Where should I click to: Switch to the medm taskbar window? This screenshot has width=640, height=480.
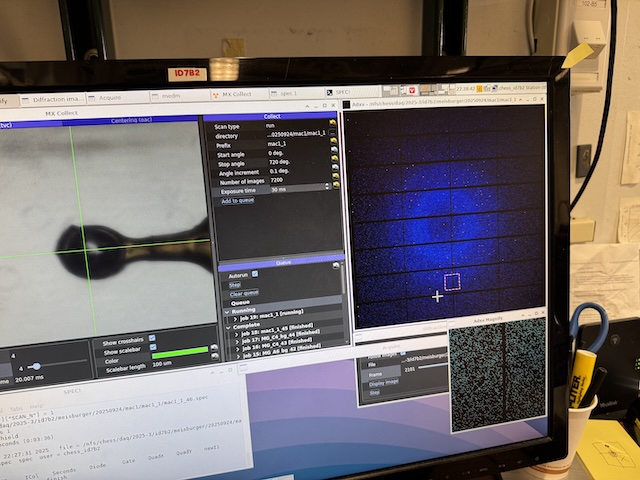point(180,96)
